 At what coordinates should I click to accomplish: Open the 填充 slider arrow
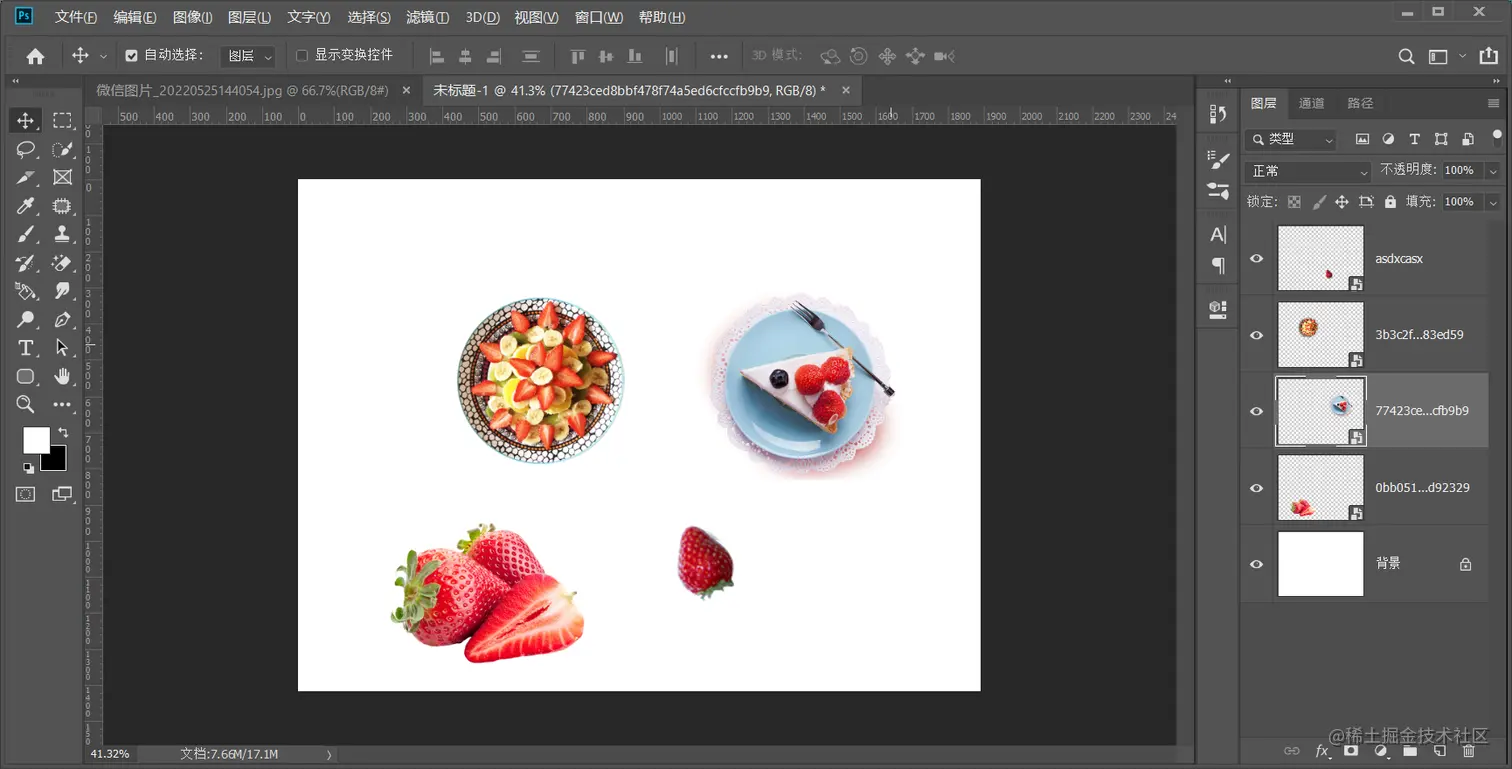[1493, 202]
